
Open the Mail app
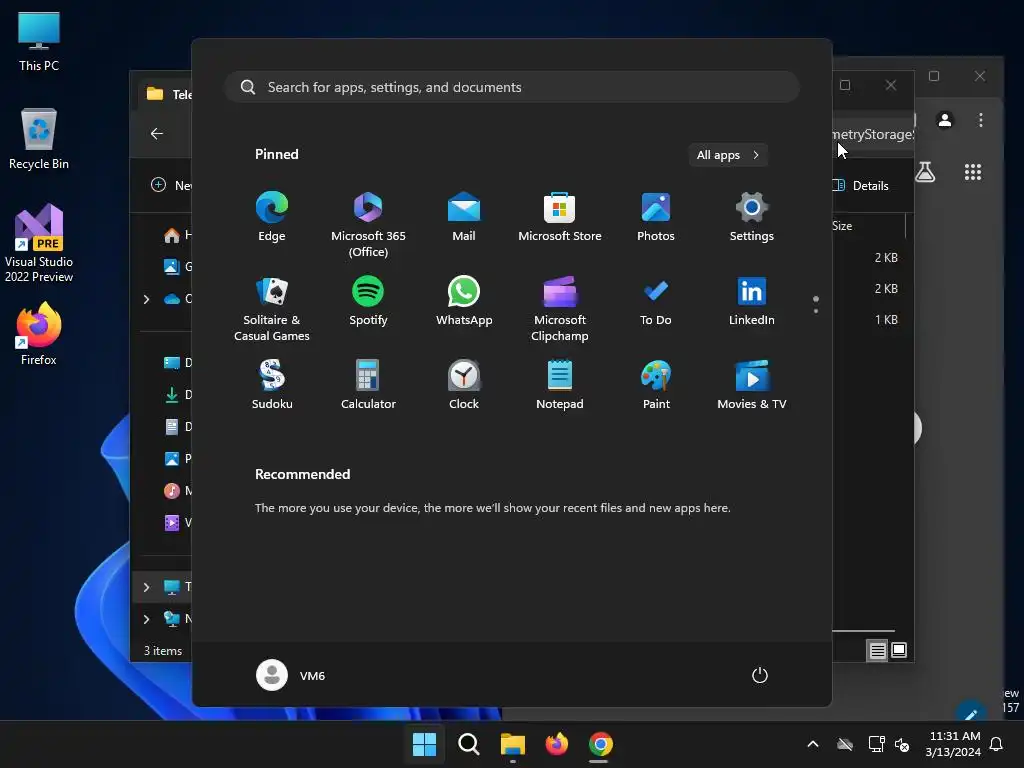pos(464,217)
